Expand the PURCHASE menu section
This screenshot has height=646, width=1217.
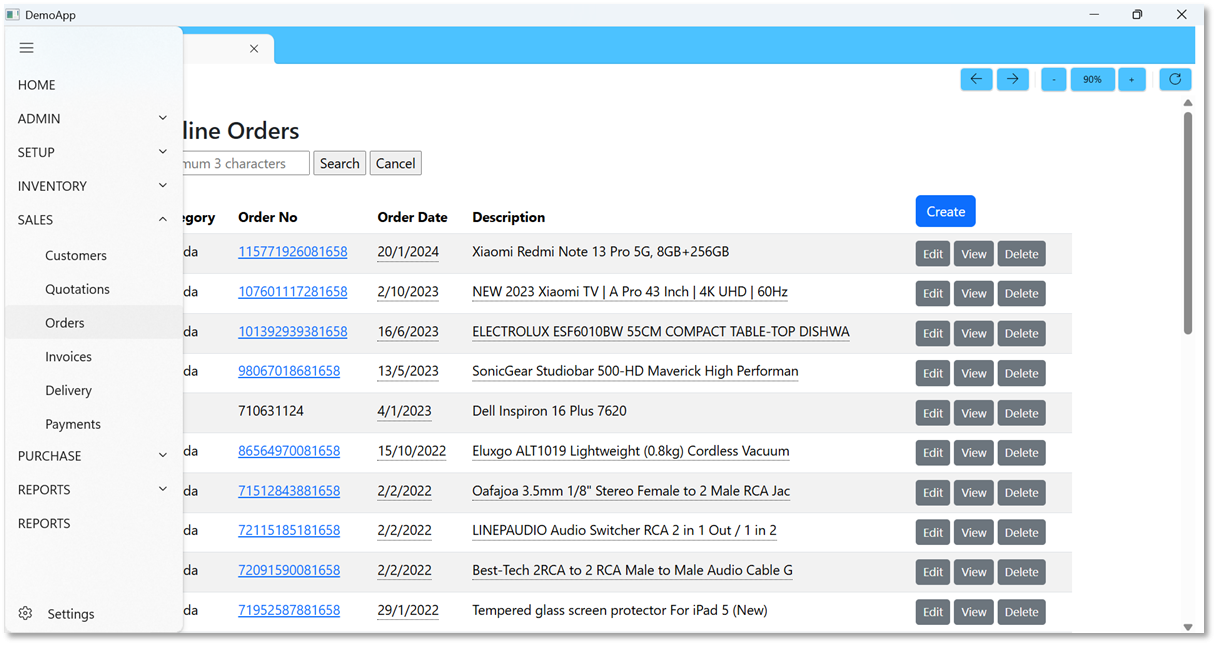92,456
